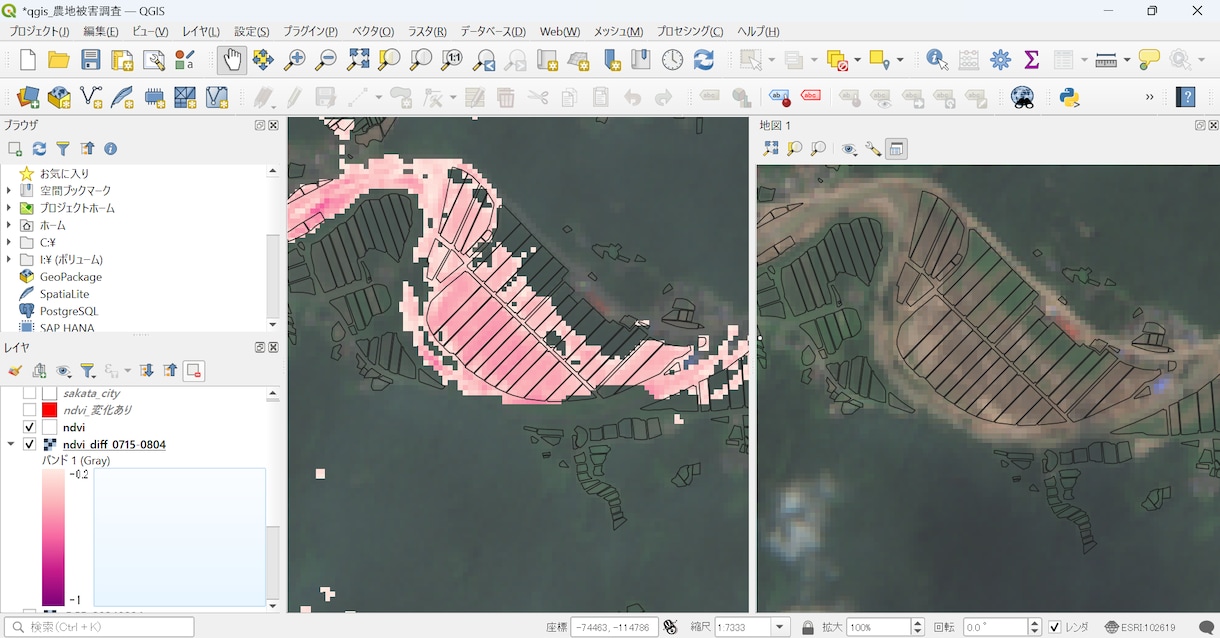Viewport: 1220px width, 638px height.
Task: Activate the Zoom Out magnifier tool
Action: pos(325,60)
